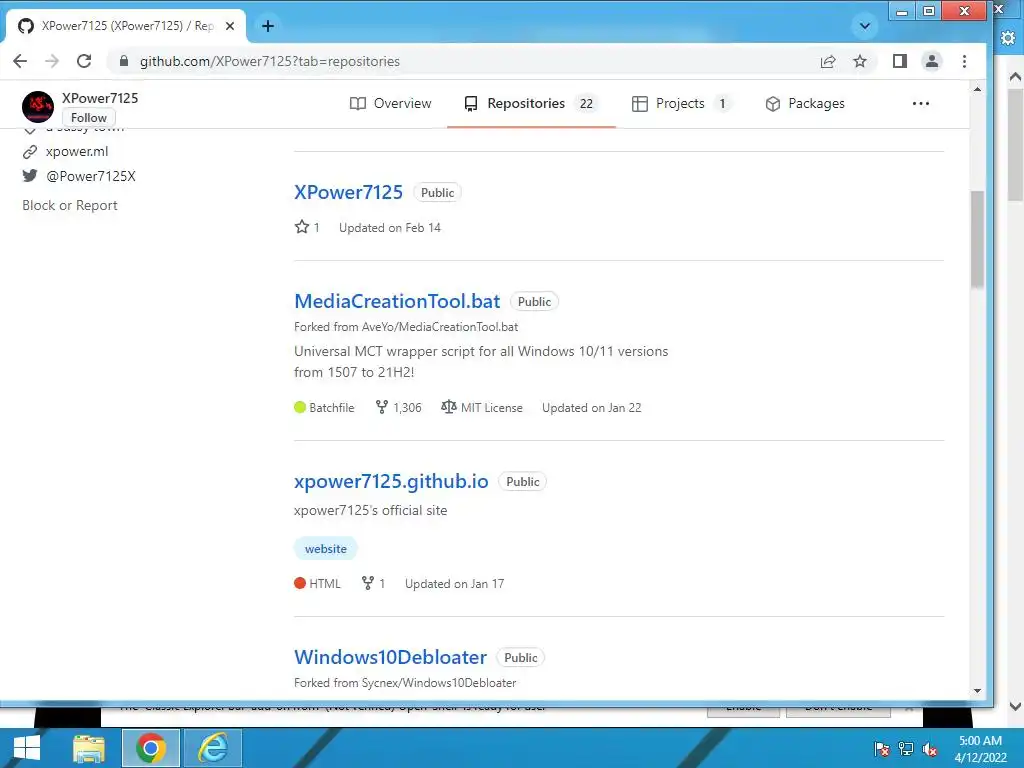The width and height of the screenshot is (1024, 768).
Task: Click the Chrome taskbar icon
Action: (151, 748)
